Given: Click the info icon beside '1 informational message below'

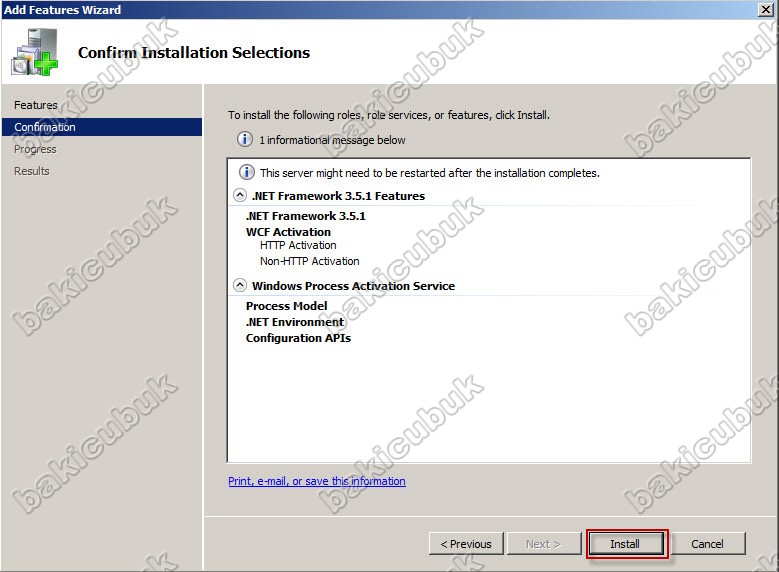Looking at the screenshot, I should point(244,139).
